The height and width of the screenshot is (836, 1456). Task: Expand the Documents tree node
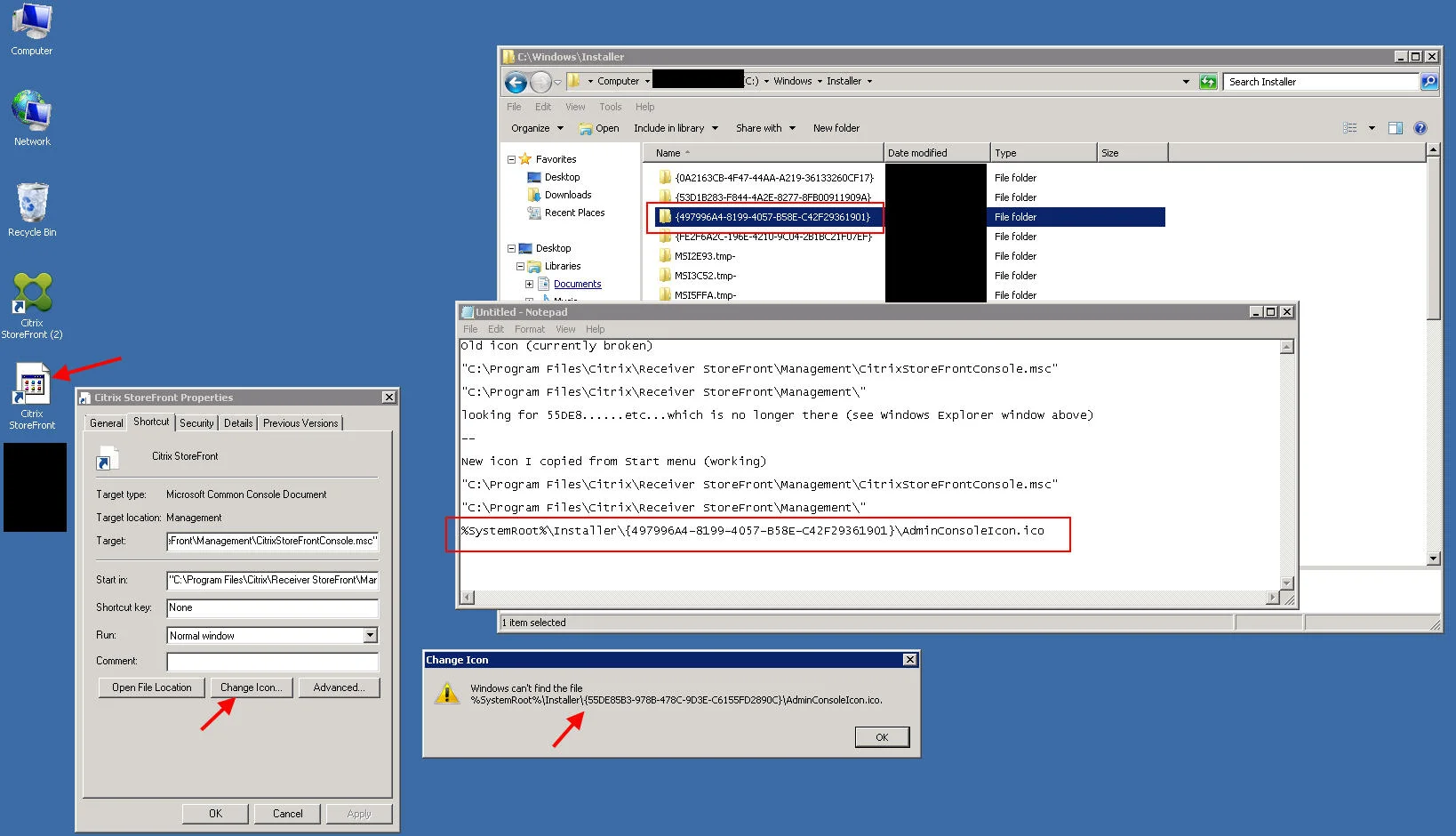[x=529, y=285]
